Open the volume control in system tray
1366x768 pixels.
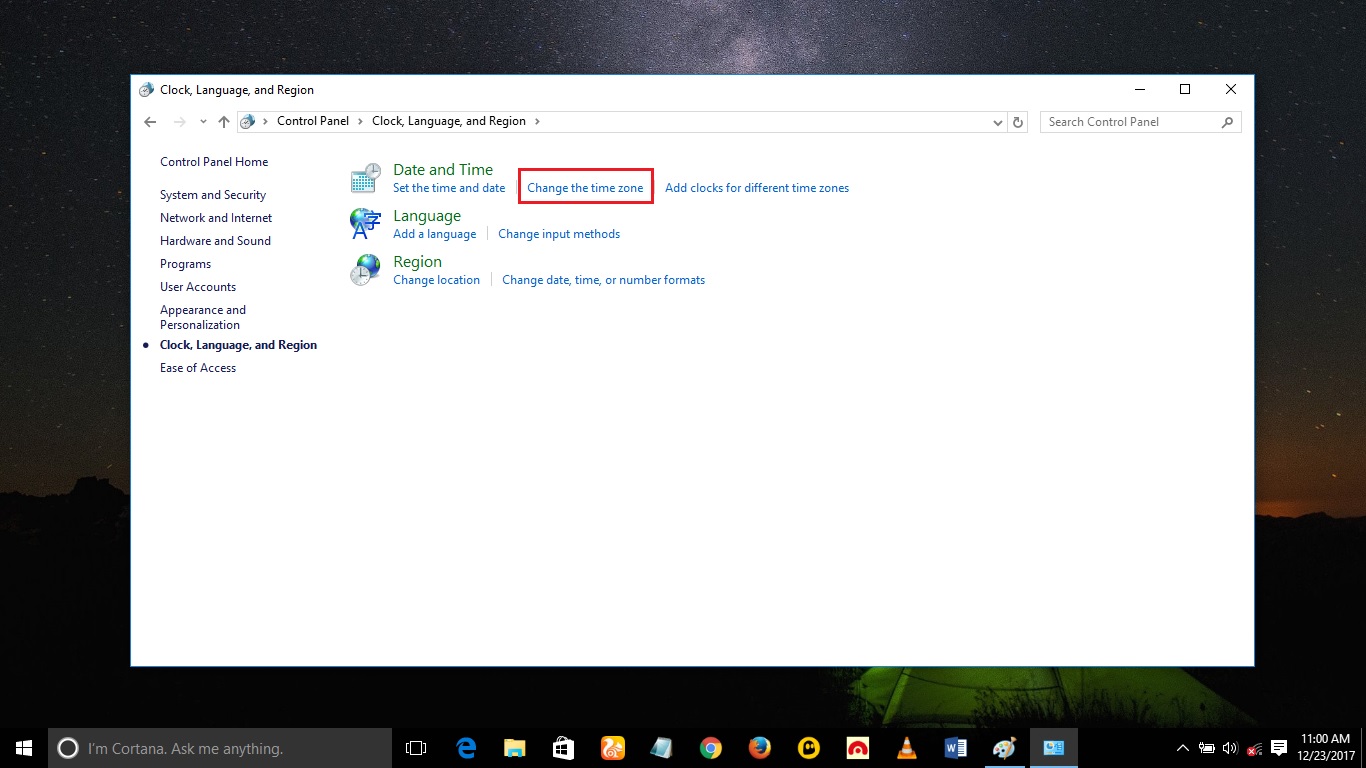coord(1230,748)
